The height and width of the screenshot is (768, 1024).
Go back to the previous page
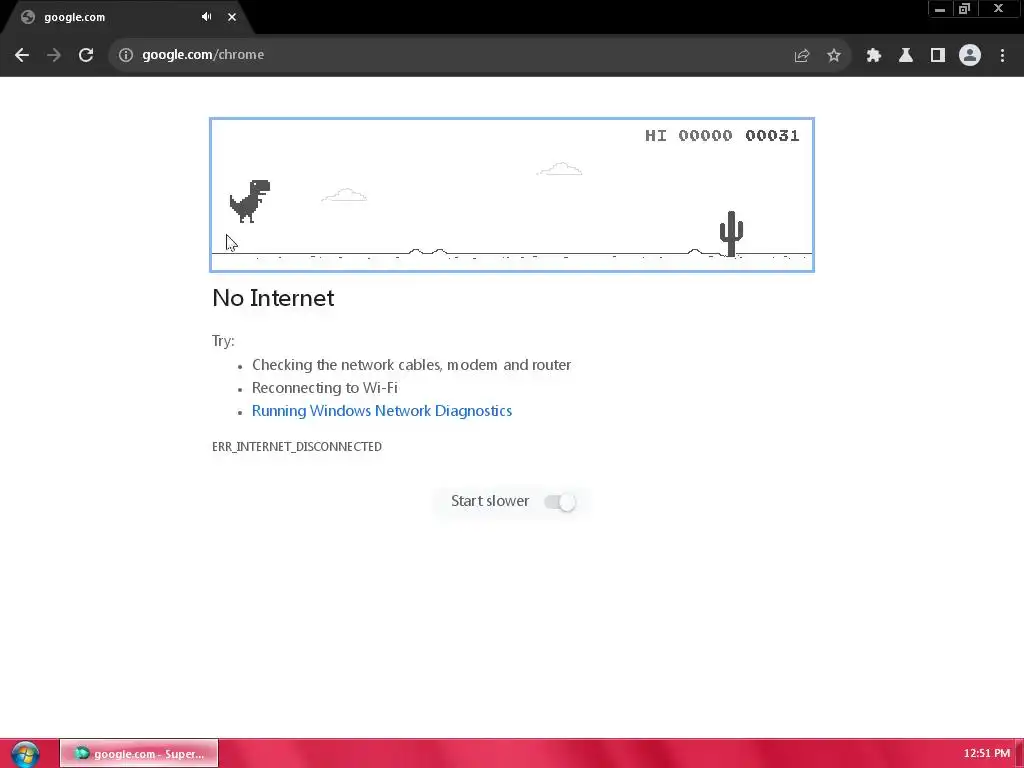22,55
